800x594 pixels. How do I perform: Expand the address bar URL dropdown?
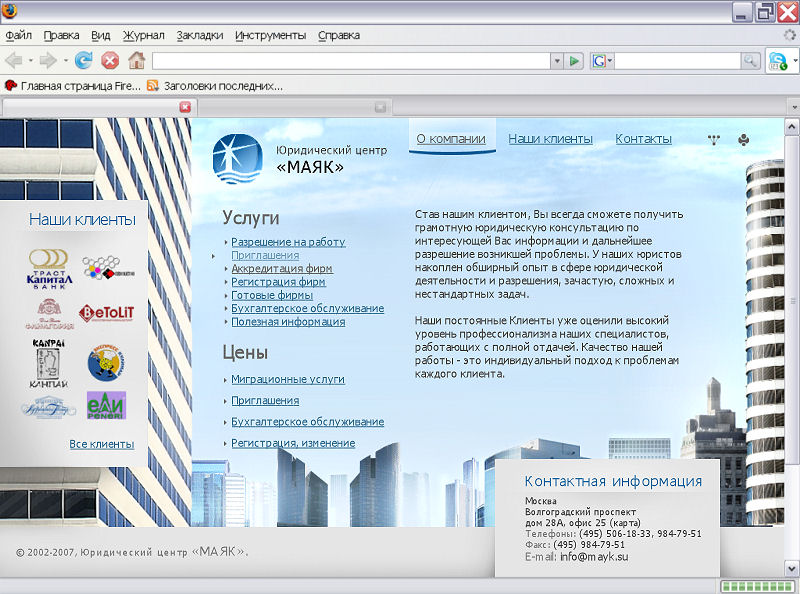tap(557, 61)
